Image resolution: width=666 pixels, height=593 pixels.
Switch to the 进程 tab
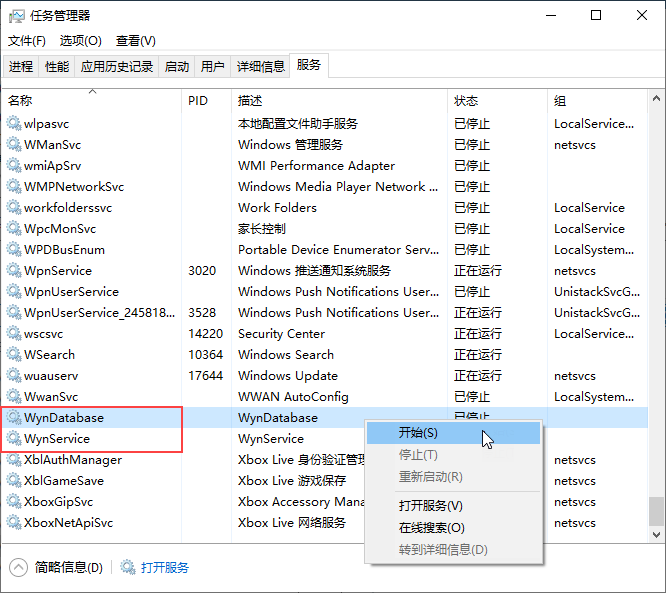click(21, 66)
